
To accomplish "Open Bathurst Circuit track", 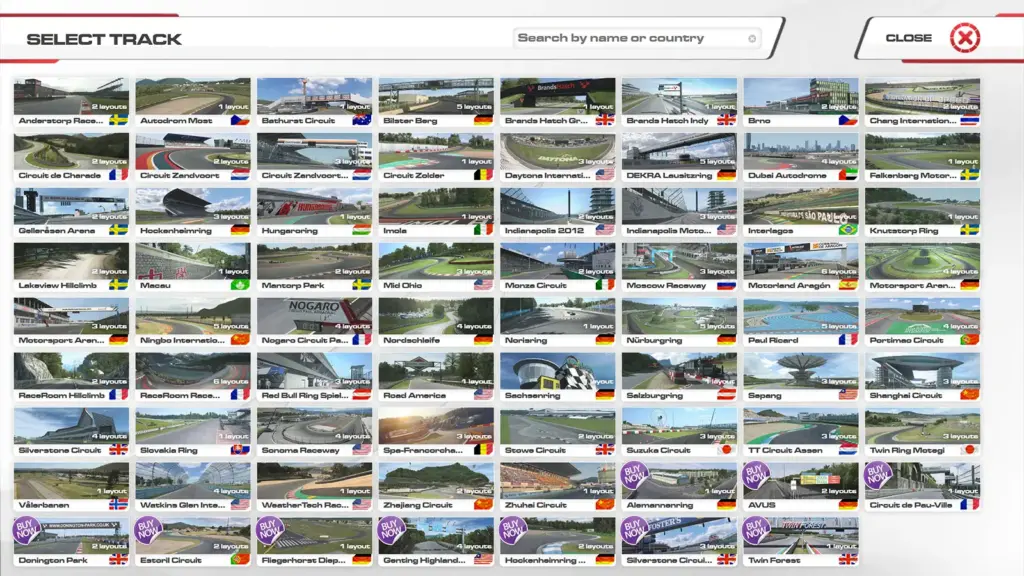I will click(x=314, y=100).
